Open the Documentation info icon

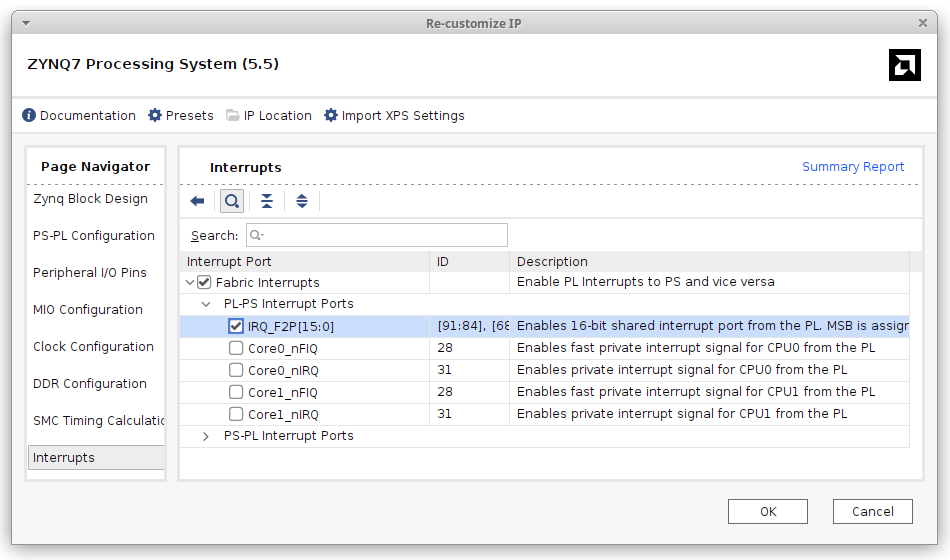[29, 116]
